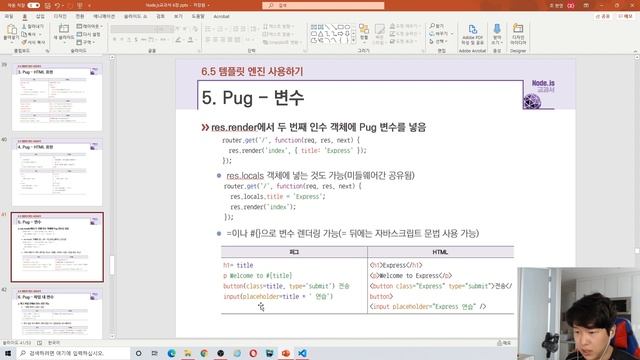Screen dimensions: 640x360
Task: Collapse the ribbon with the chevron at its right end
Action: (x=636, y=51)
